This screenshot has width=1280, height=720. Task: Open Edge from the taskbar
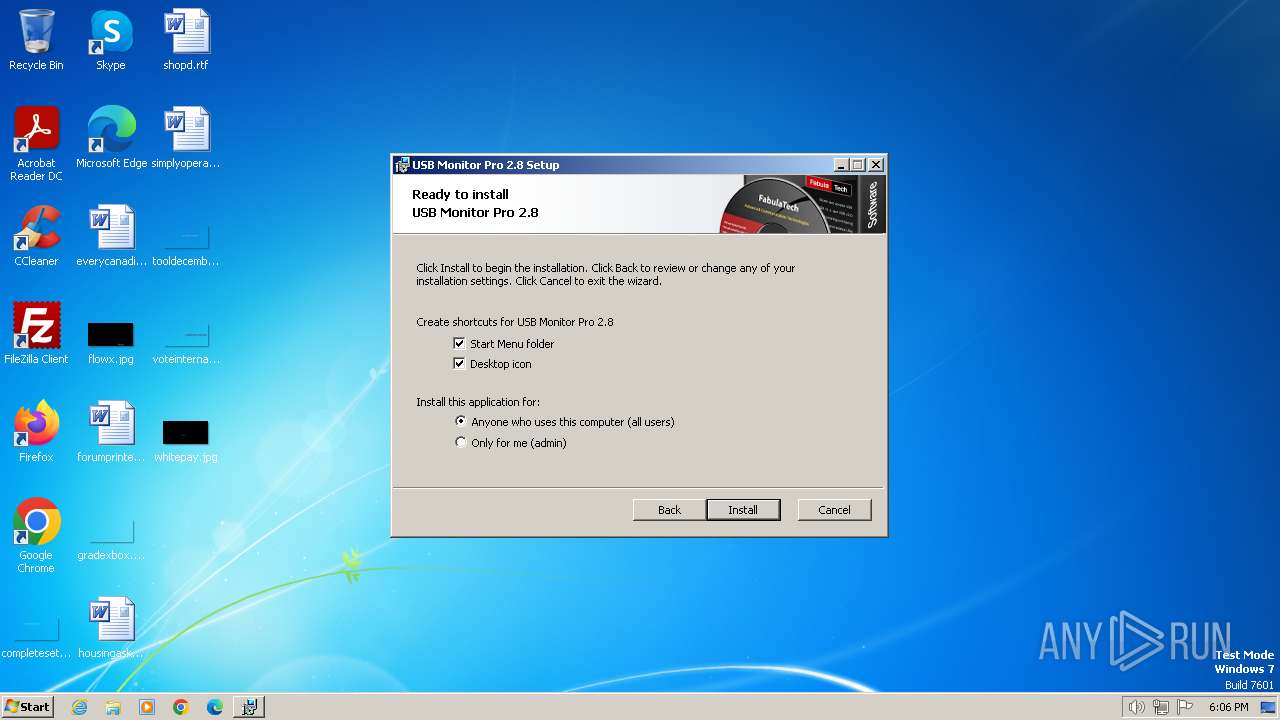click(215, 707)
